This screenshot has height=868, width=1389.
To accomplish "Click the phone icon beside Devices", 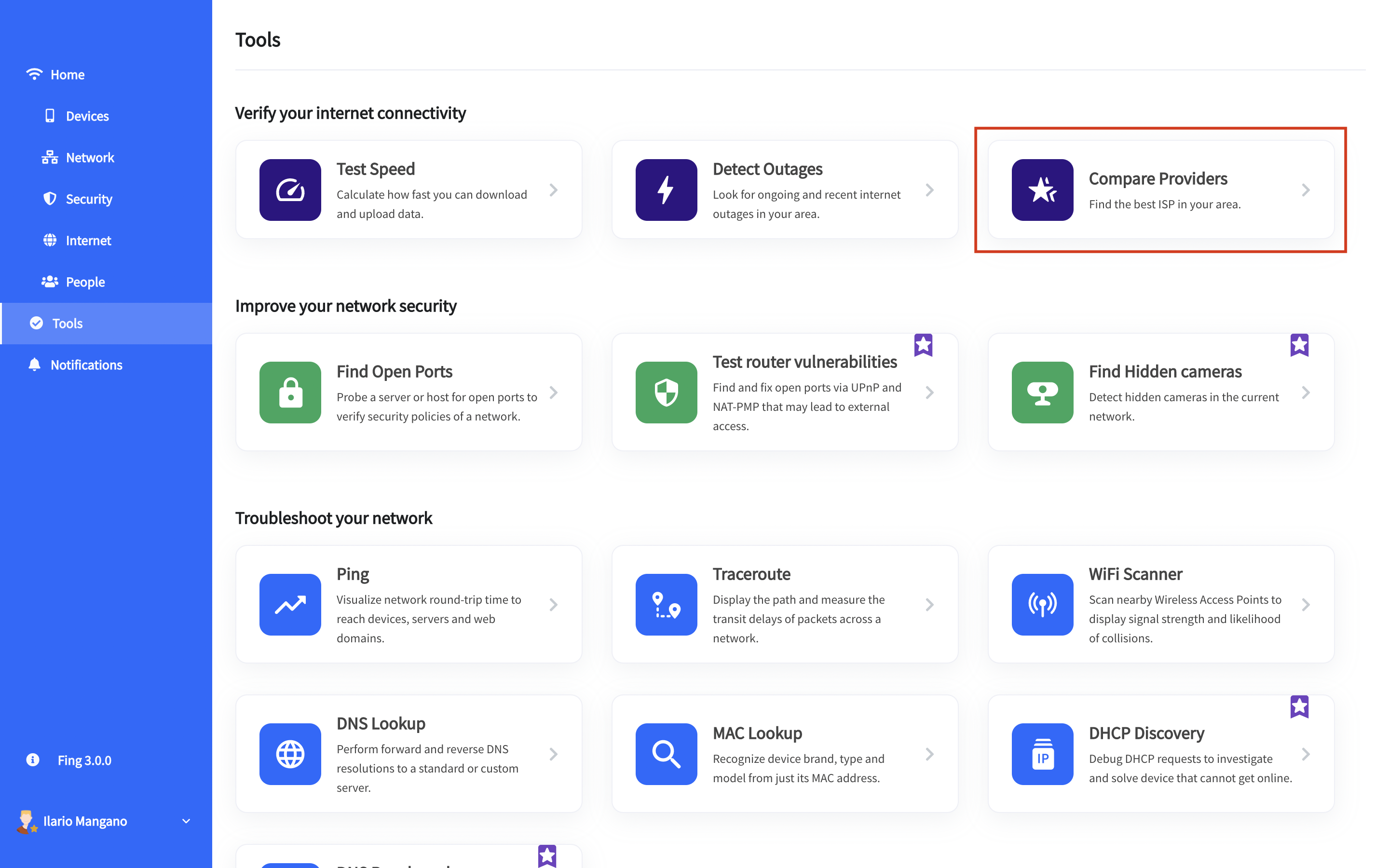I will pyautogui.click(x=50, y=115).
